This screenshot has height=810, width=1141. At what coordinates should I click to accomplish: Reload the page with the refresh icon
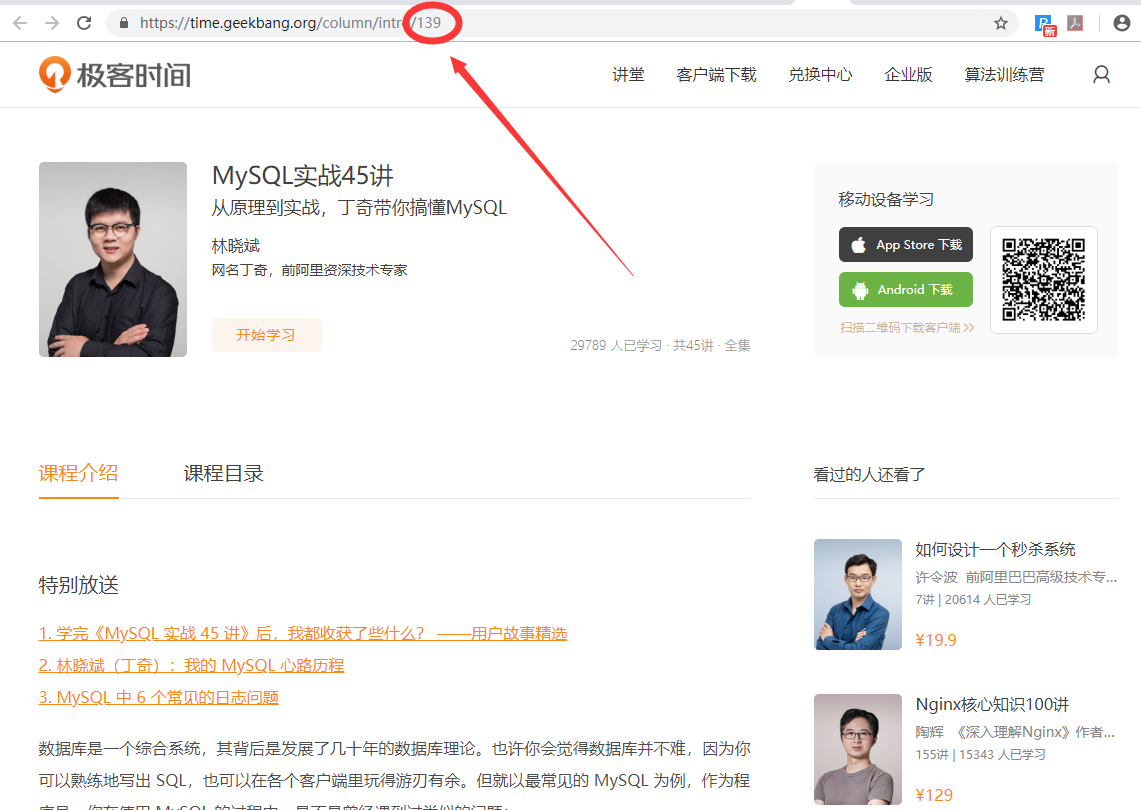(84, 23)
